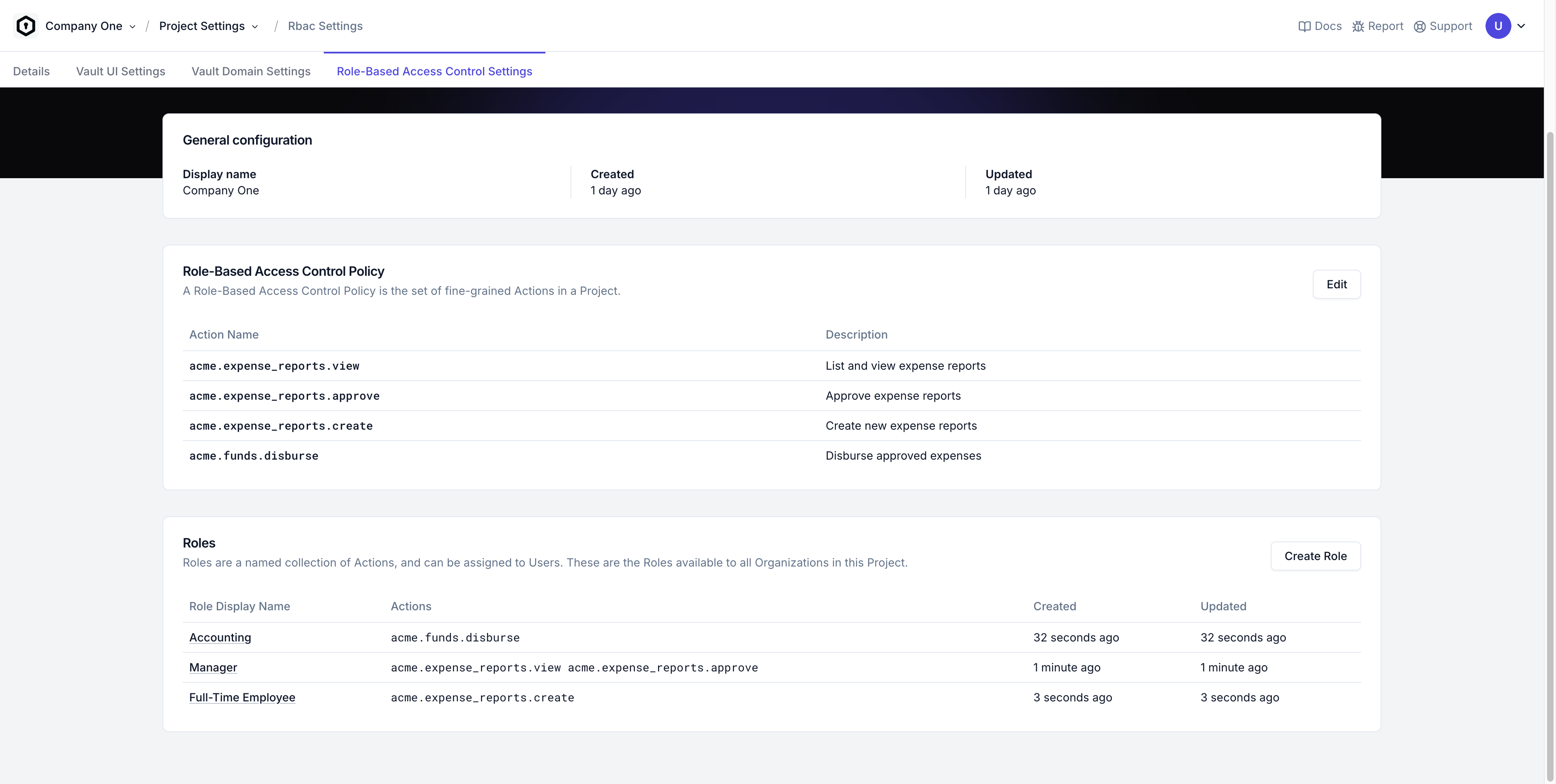Open the user avatar U menu
Image resolution: width=1556 pixels, height=784 pixels.
[1498, 26]
